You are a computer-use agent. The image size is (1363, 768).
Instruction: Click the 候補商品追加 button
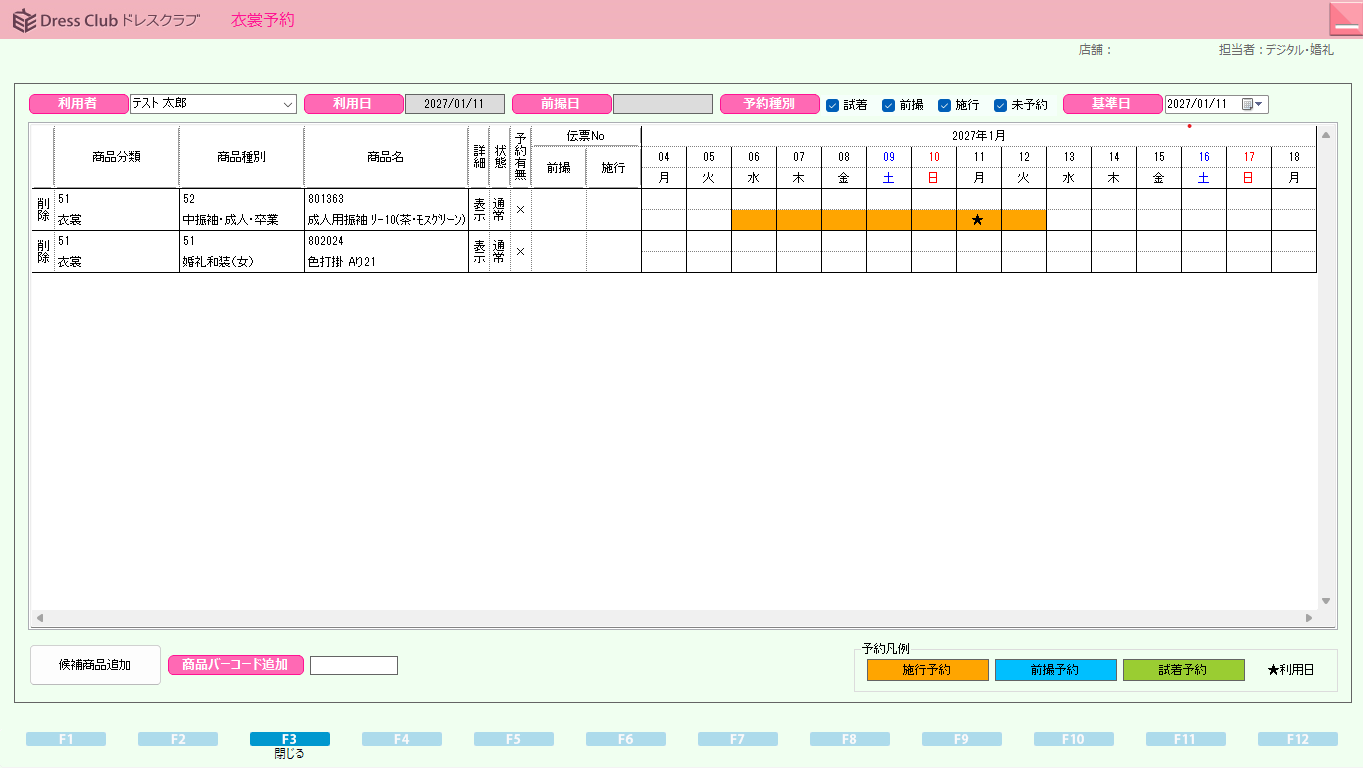95,665
